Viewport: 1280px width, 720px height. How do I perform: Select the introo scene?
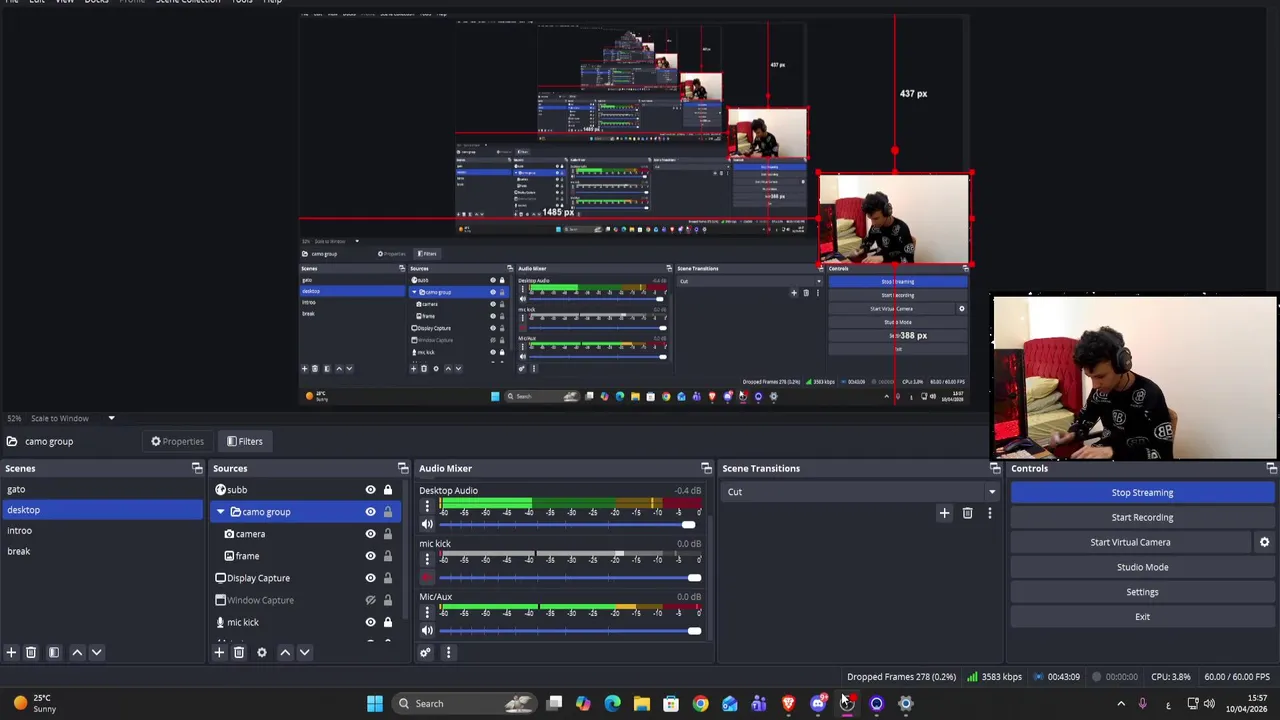[101, 530]
